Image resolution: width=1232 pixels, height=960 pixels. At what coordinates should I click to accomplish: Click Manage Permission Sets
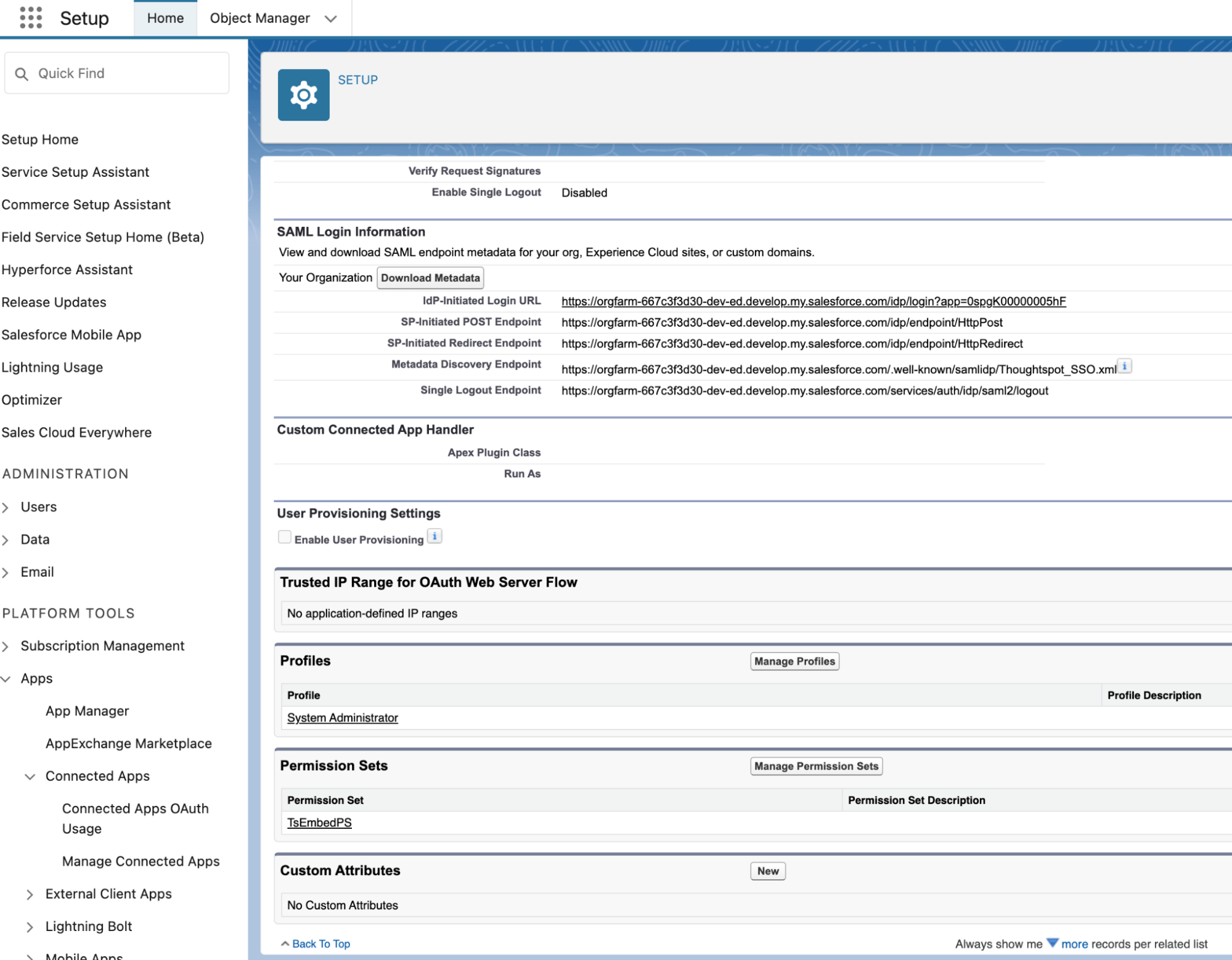816,766
